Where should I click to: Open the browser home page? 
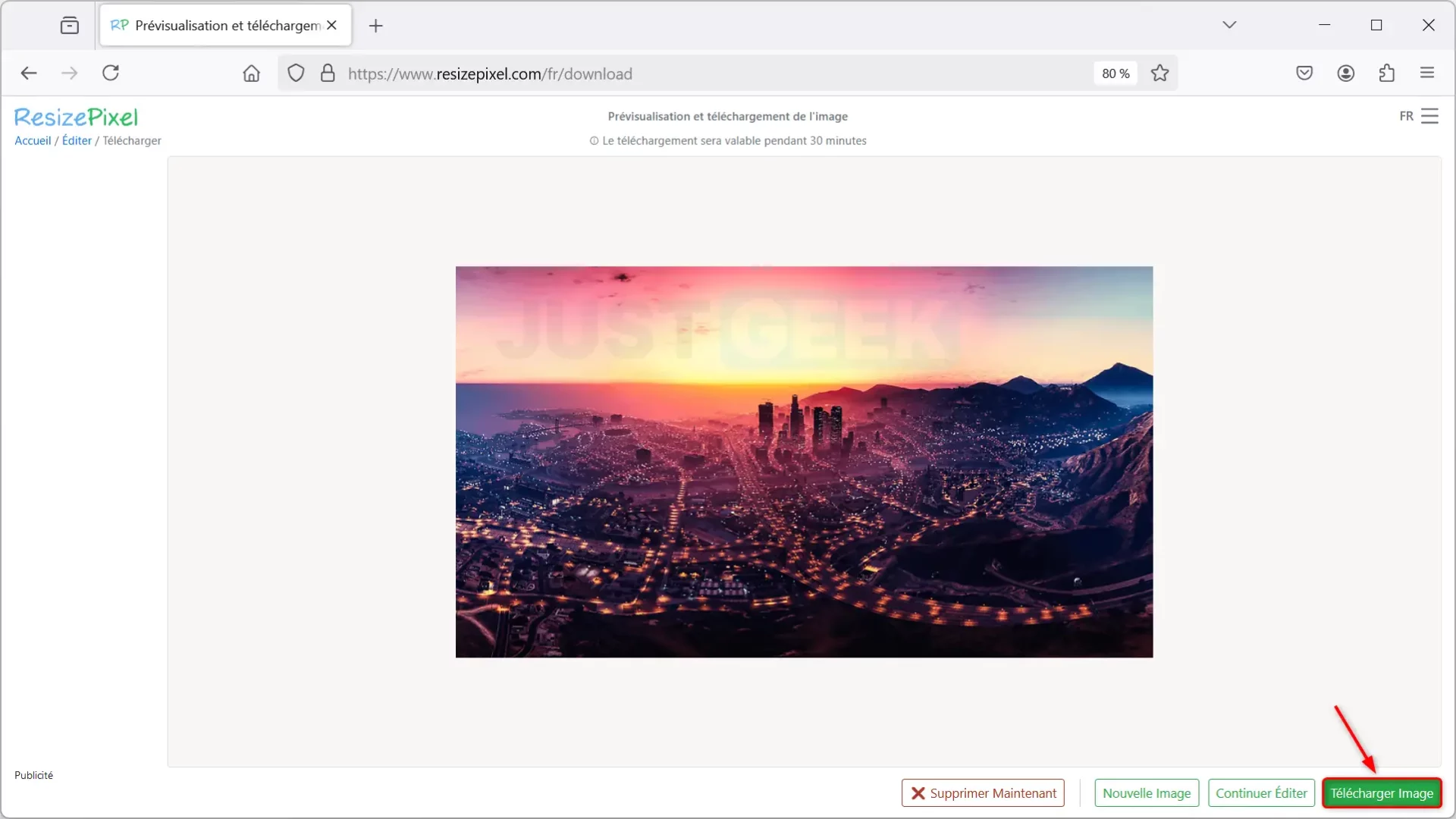[x=251, y=74]
